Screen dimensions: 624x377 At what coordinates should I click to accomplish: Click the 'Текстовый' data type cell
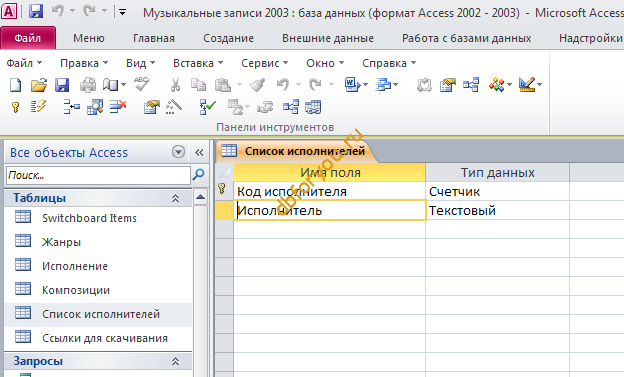(497, 210)
